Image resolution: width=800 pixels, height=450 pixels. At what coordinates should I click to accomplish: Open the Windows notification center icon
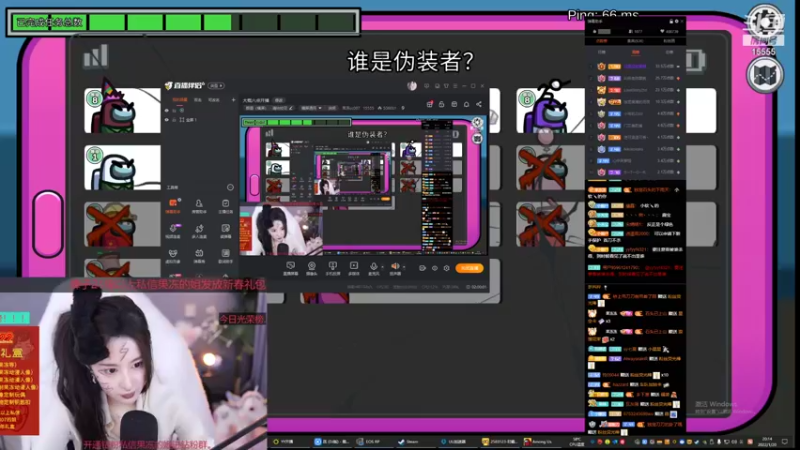pyautogui.click(x=785, y=441)
